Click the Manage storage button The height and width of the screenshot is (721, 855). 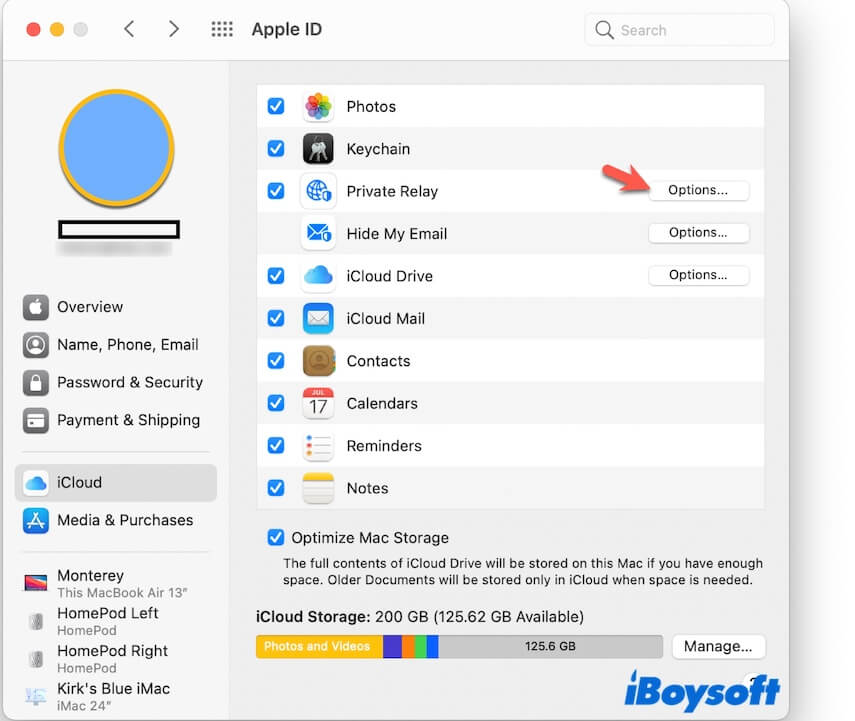(718, 647)
